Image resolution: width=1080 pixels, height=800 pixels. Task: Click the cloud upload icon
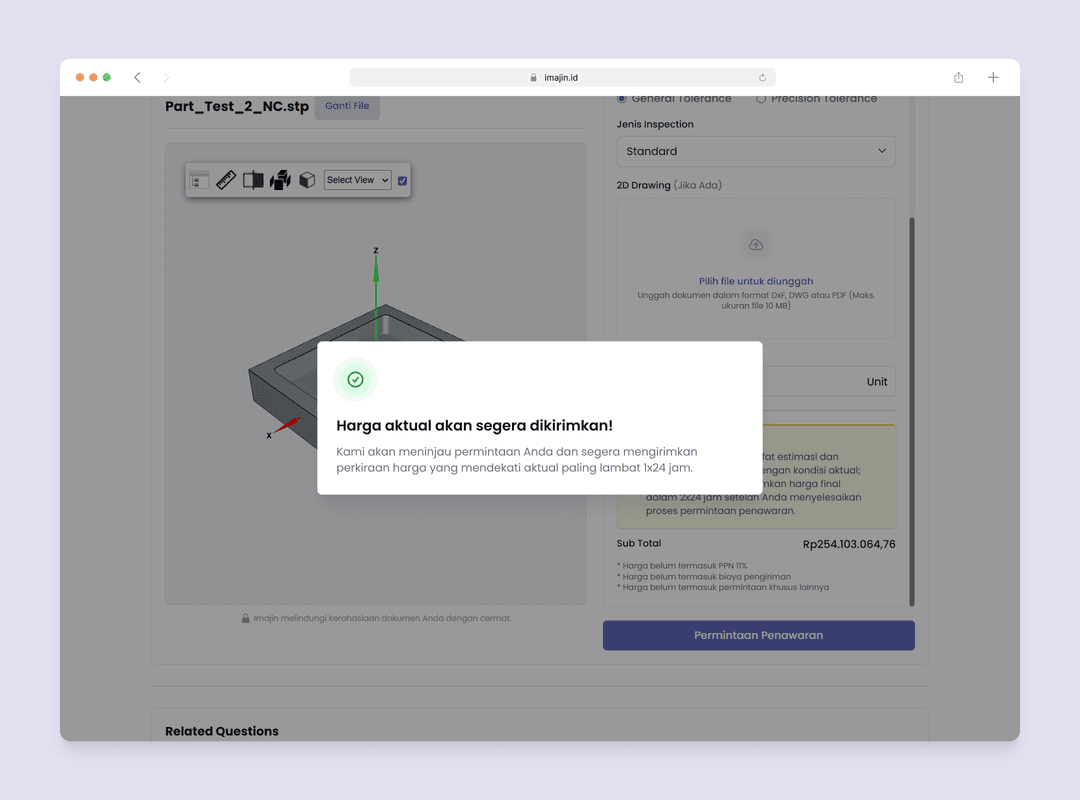click(x=756, y=245)
